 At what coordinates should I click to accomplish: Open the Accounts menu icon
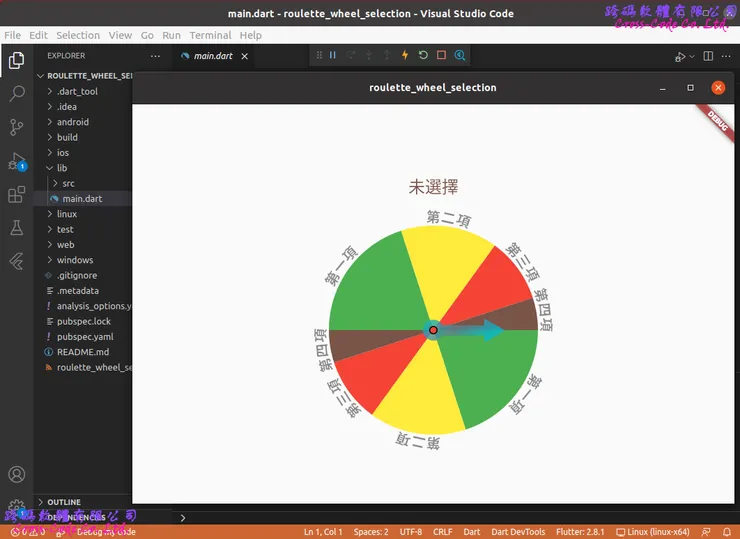click(x=17, y=474)
